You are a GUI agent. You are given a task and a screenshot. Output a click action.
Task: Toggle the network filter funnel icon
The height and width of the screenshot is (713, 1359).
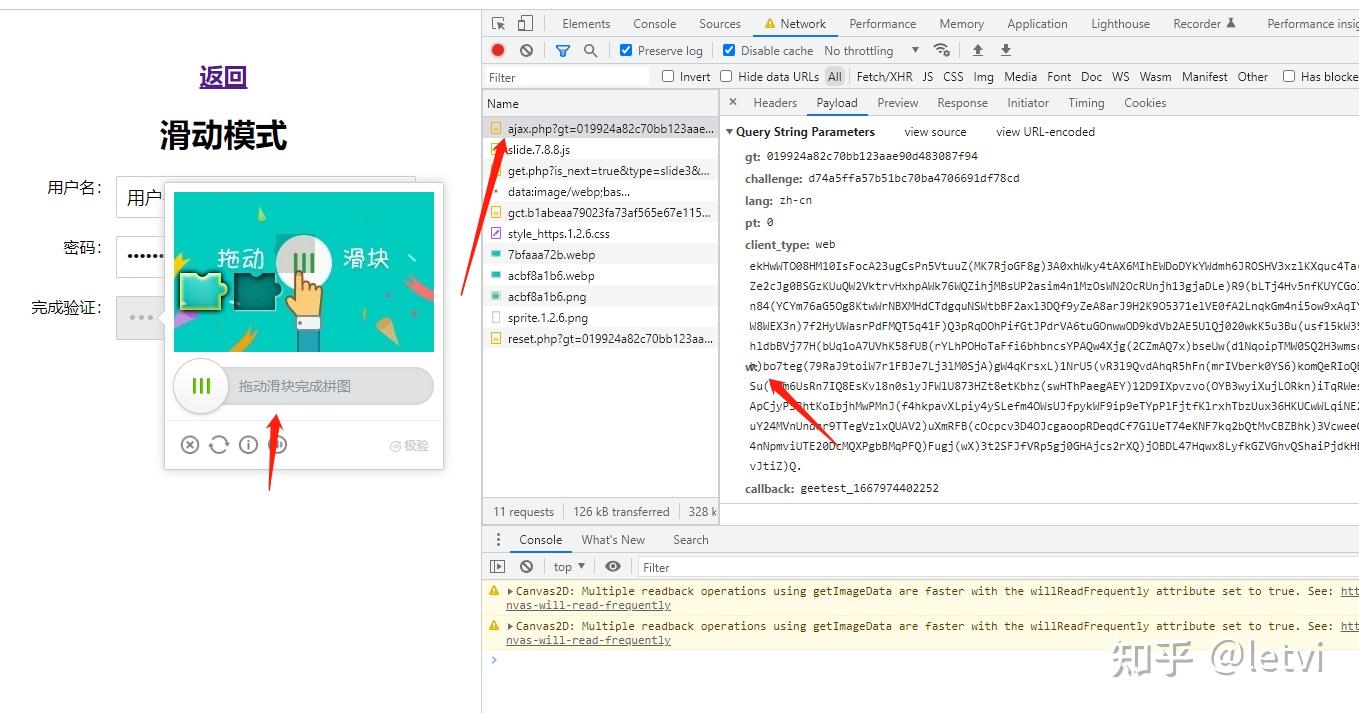pyautogui.click(x=563, y=50)
